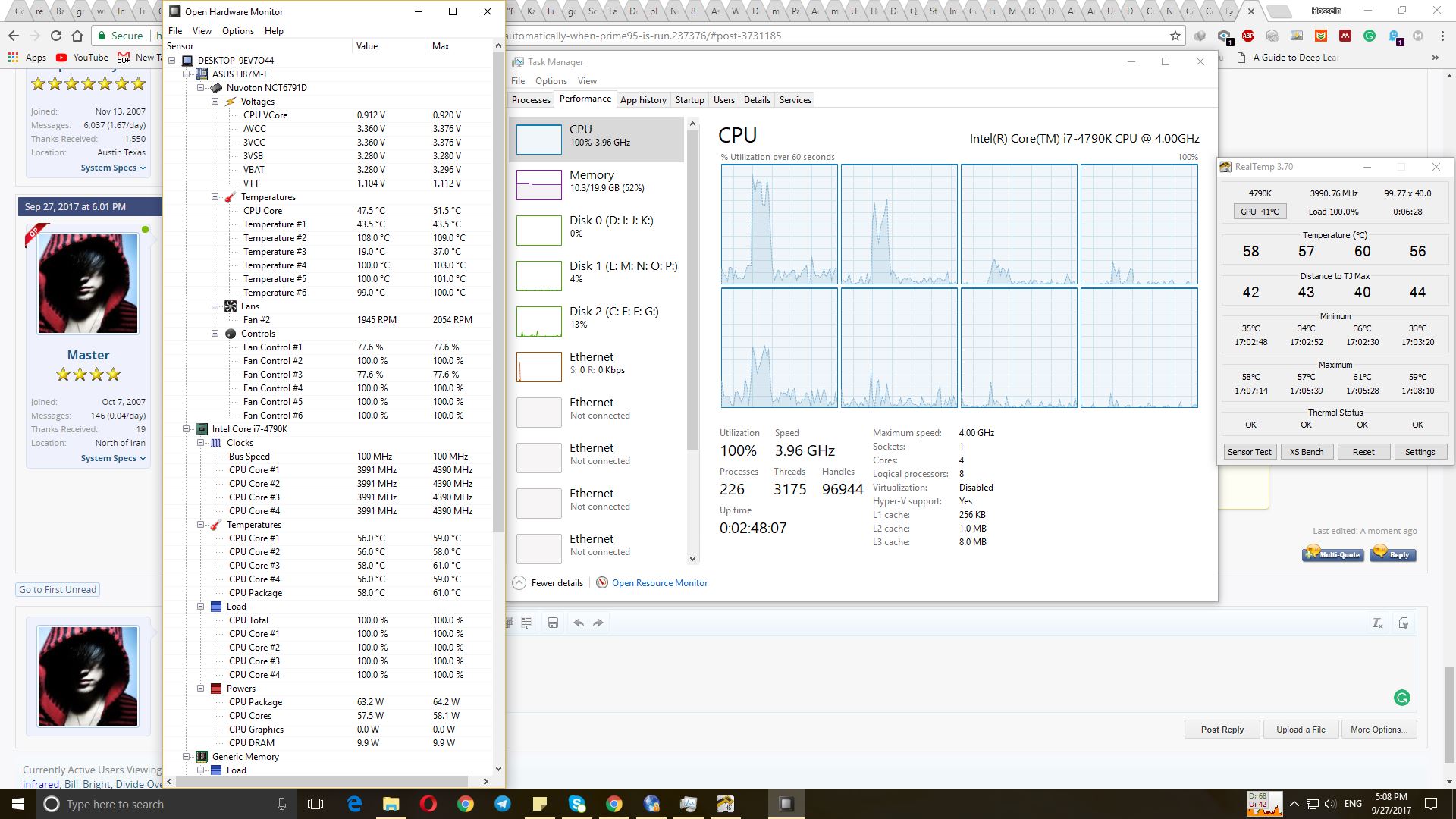
Task: Switch to Details tab in Task Manager
Action: point(757,100)
